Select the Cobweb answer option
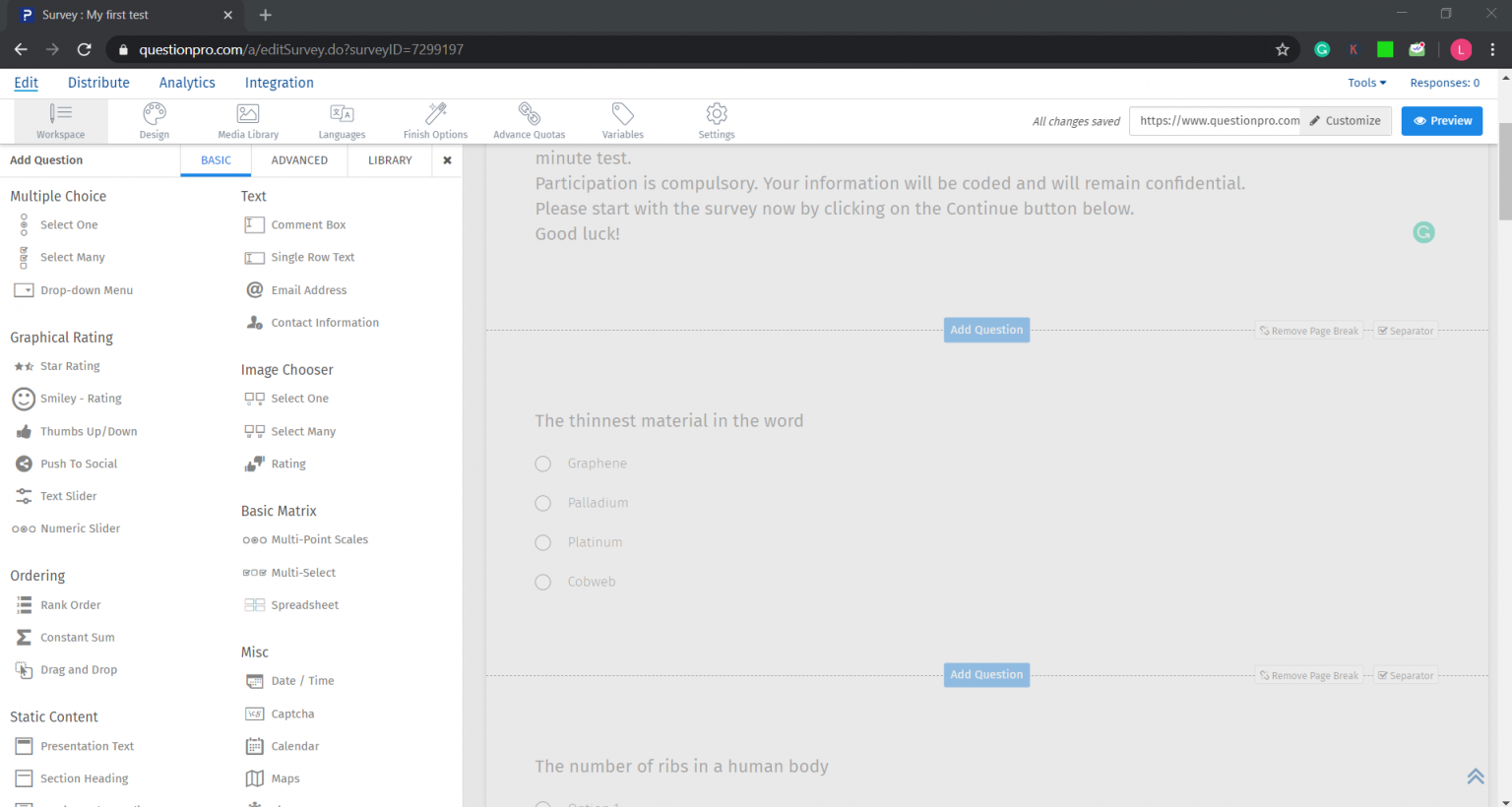 (x=542, y=582)
